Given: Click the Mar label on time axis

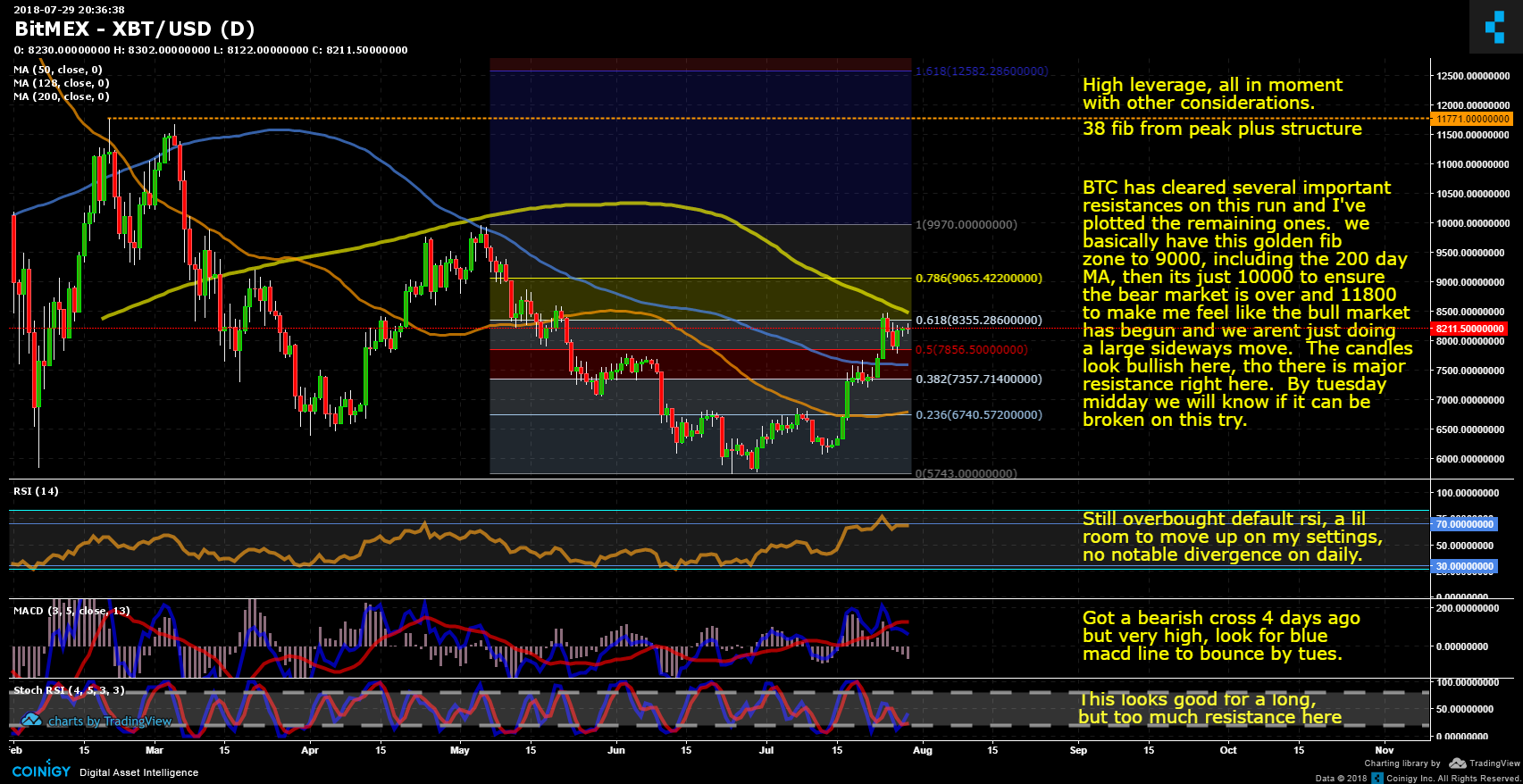Looking at the screenshot, I should pos(155,750).
